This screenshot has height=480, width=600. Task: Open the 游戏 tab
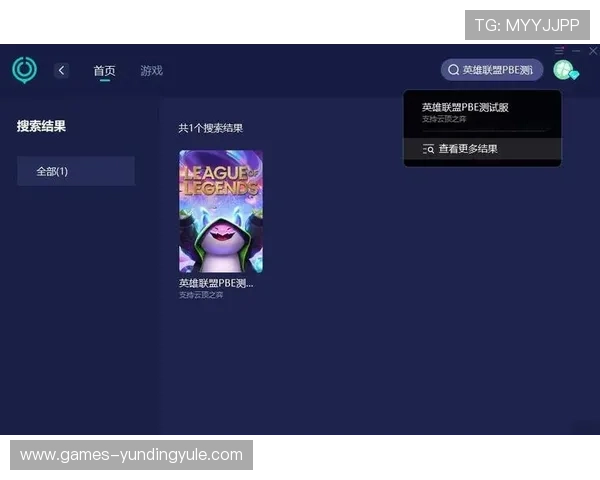click(152, 70)
